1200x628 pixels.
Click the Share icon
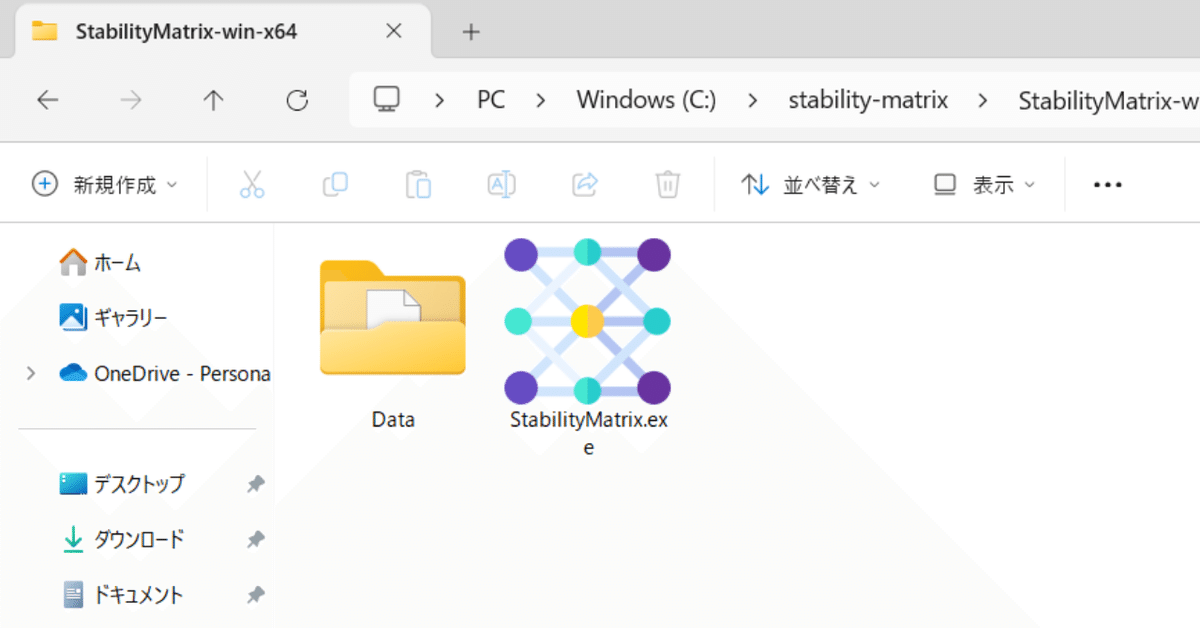tap(584, 183)
